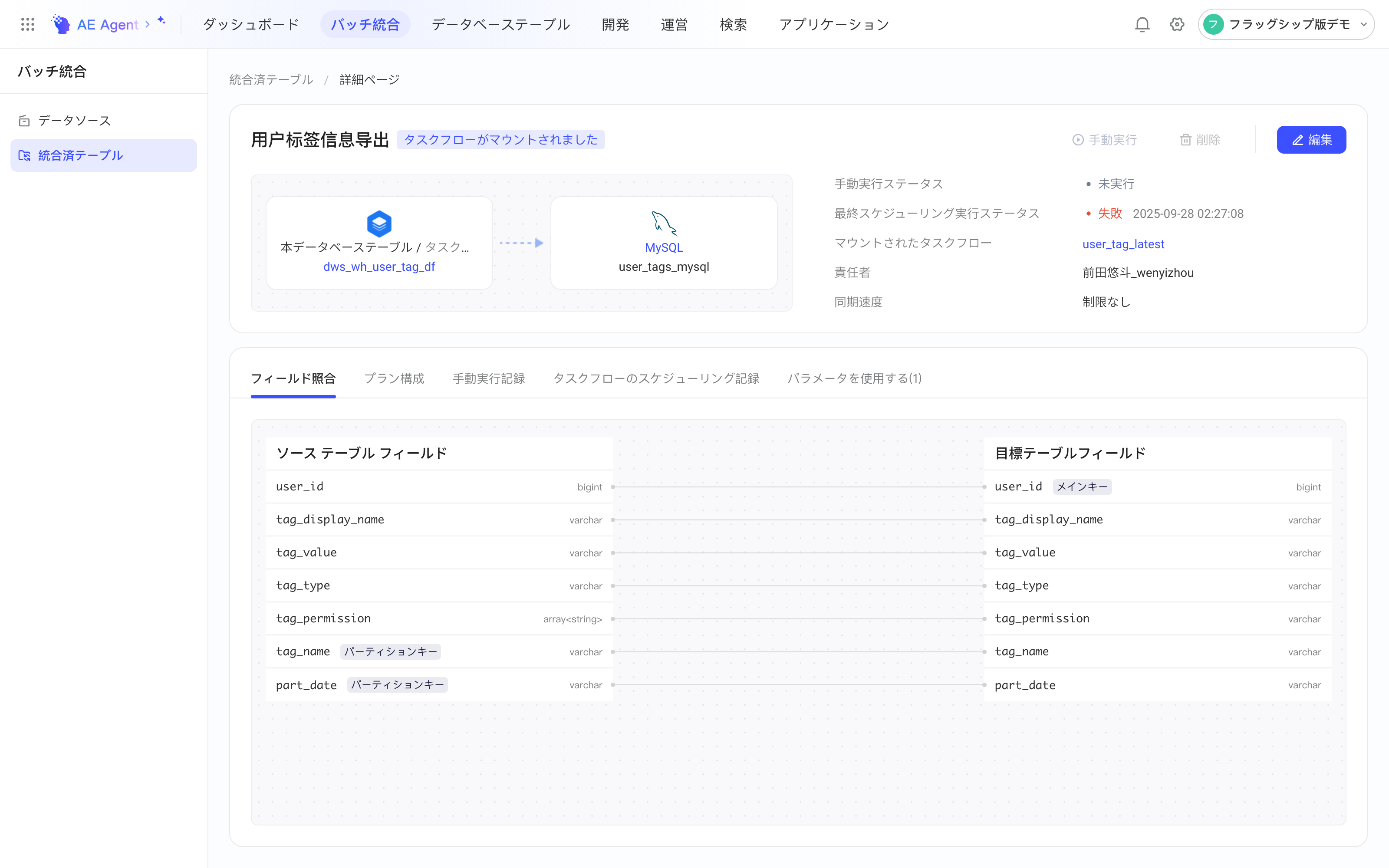Image resolution: width=1389 pixels, height=868 pixels.
Task: Open the app launcher grid icon
Action: (27, 24)
